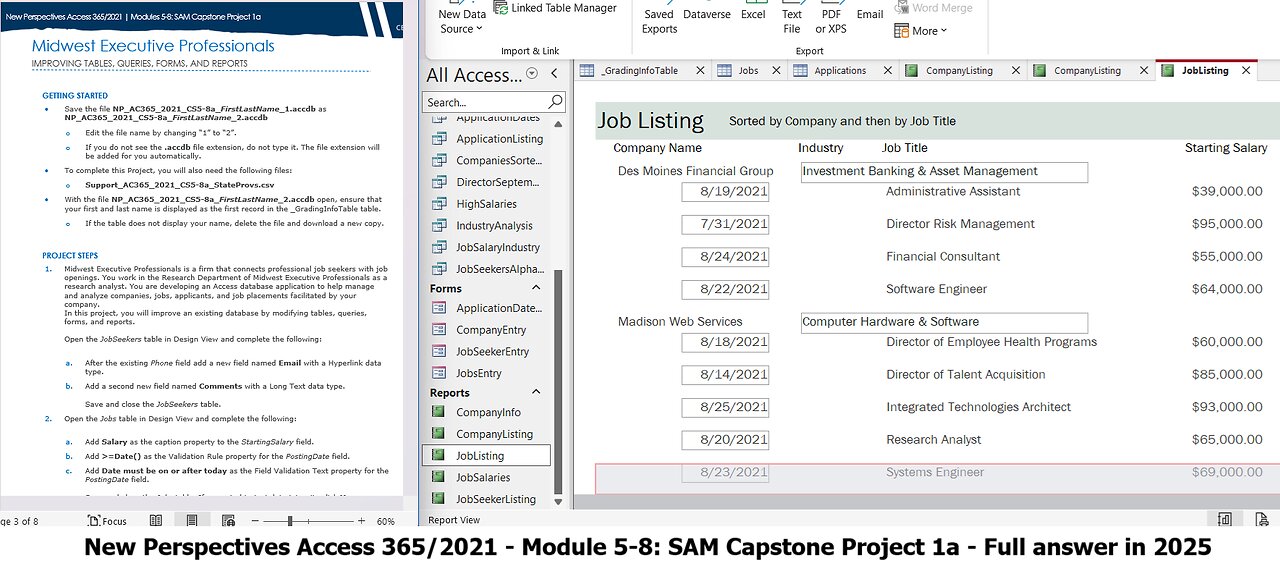Export the report as PDF or XPS
Screen dimensions: 1280x566
[x=831, y=20]
